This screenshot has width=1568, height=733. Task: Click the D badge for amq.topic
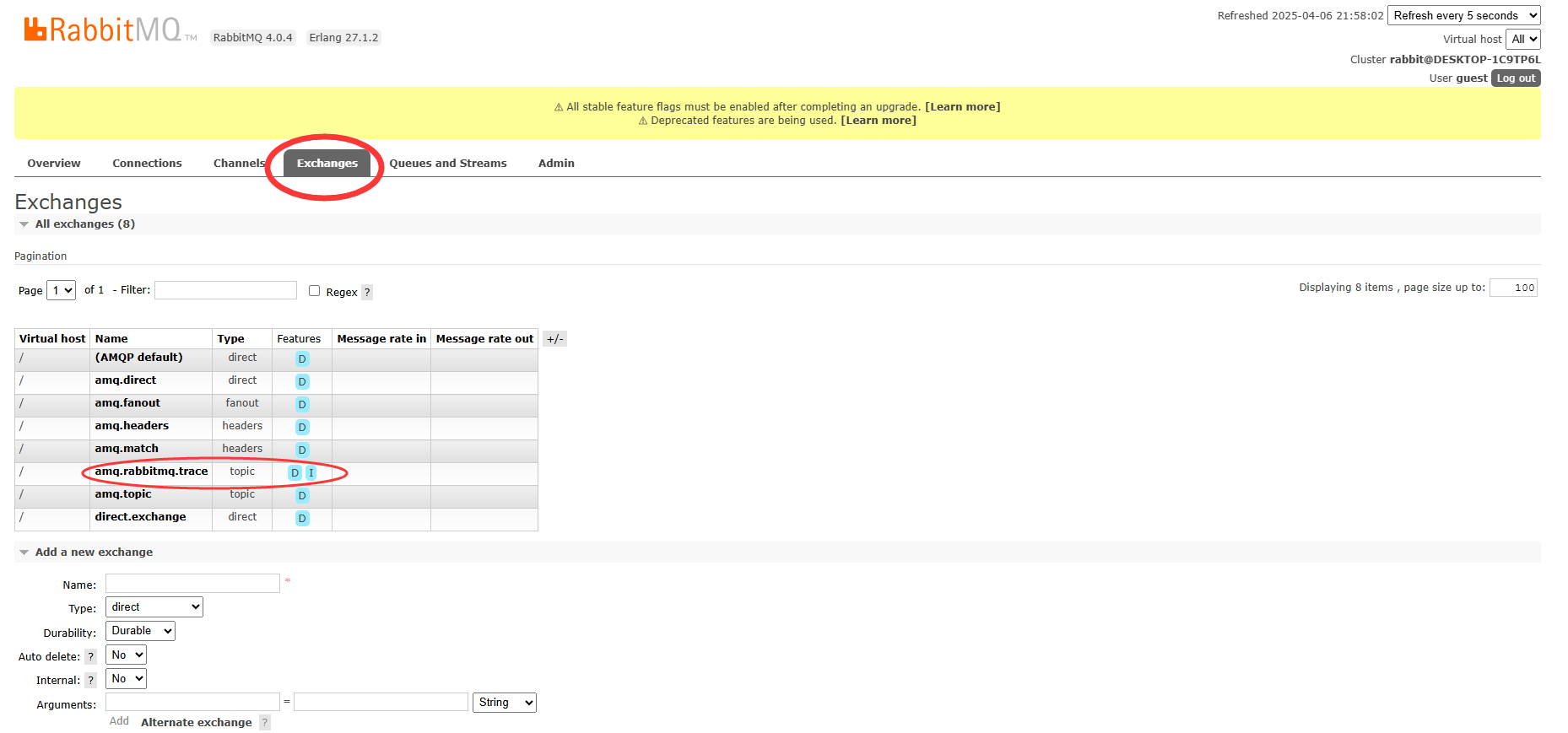302,495
